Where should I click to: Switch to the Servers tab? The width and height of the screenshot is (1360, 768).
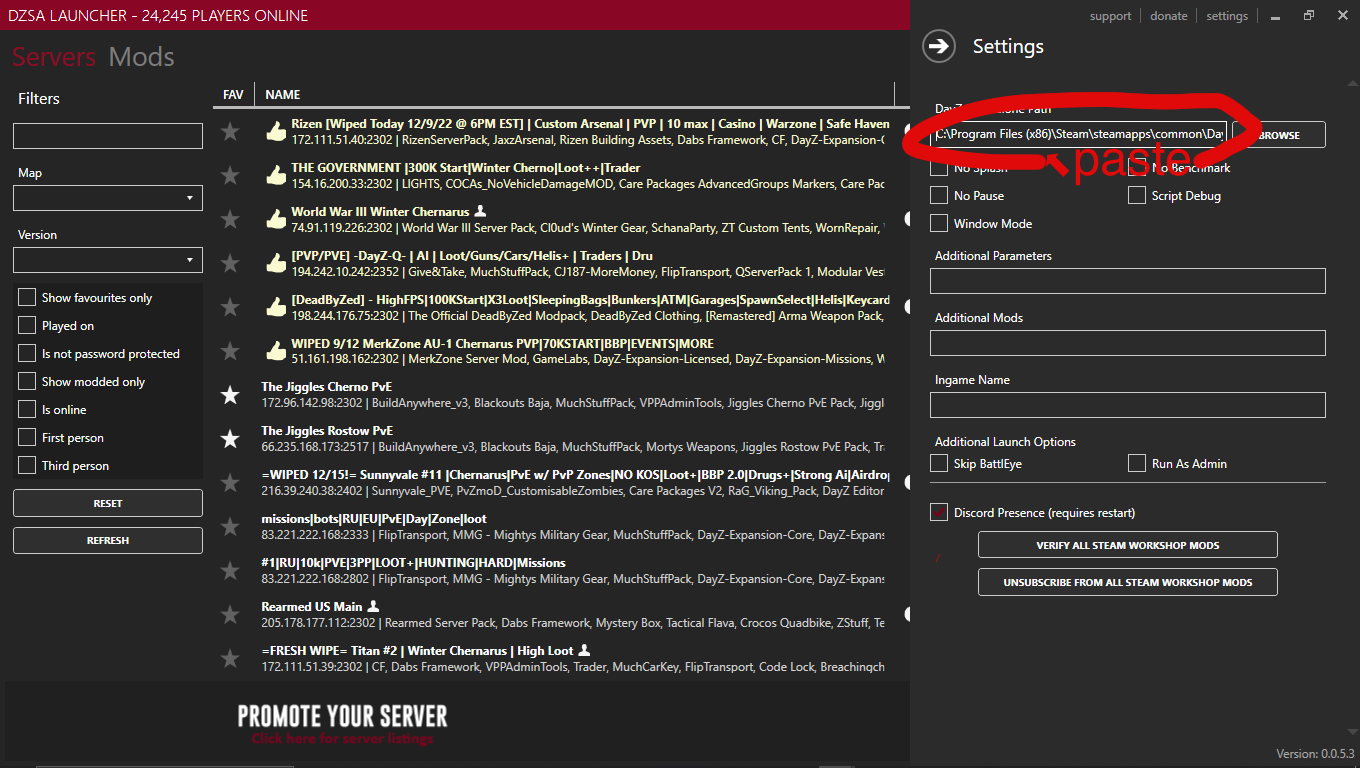click(54, 57)
